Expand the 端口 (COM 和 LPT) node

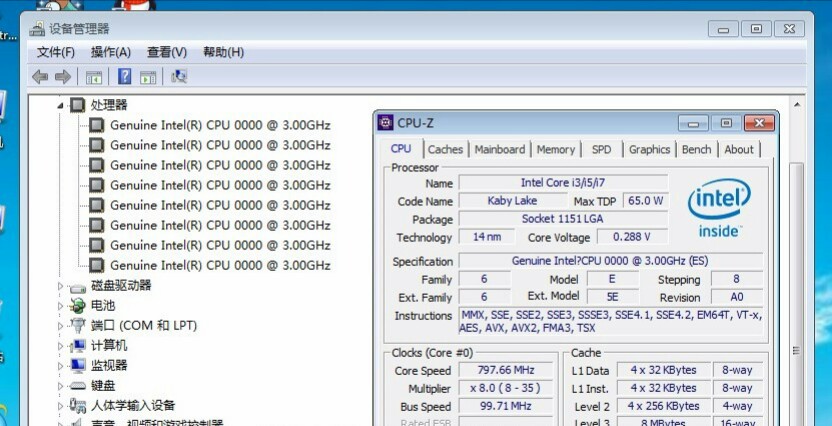click(60, 326)
